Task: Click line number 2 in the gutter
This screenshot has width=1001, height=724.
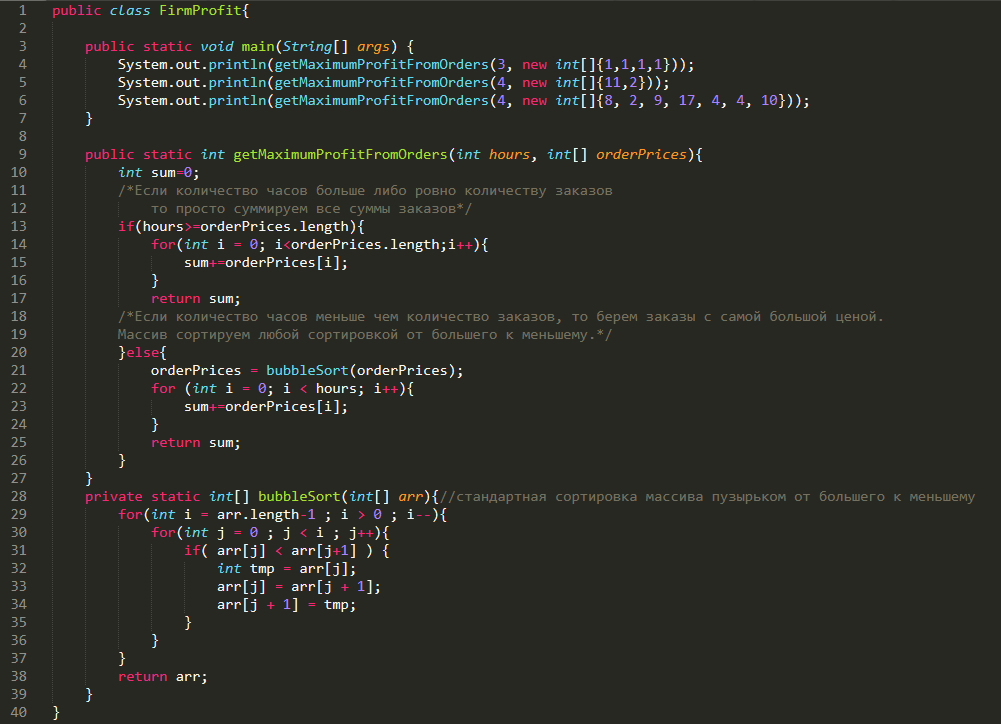Action: coord(22,29)
